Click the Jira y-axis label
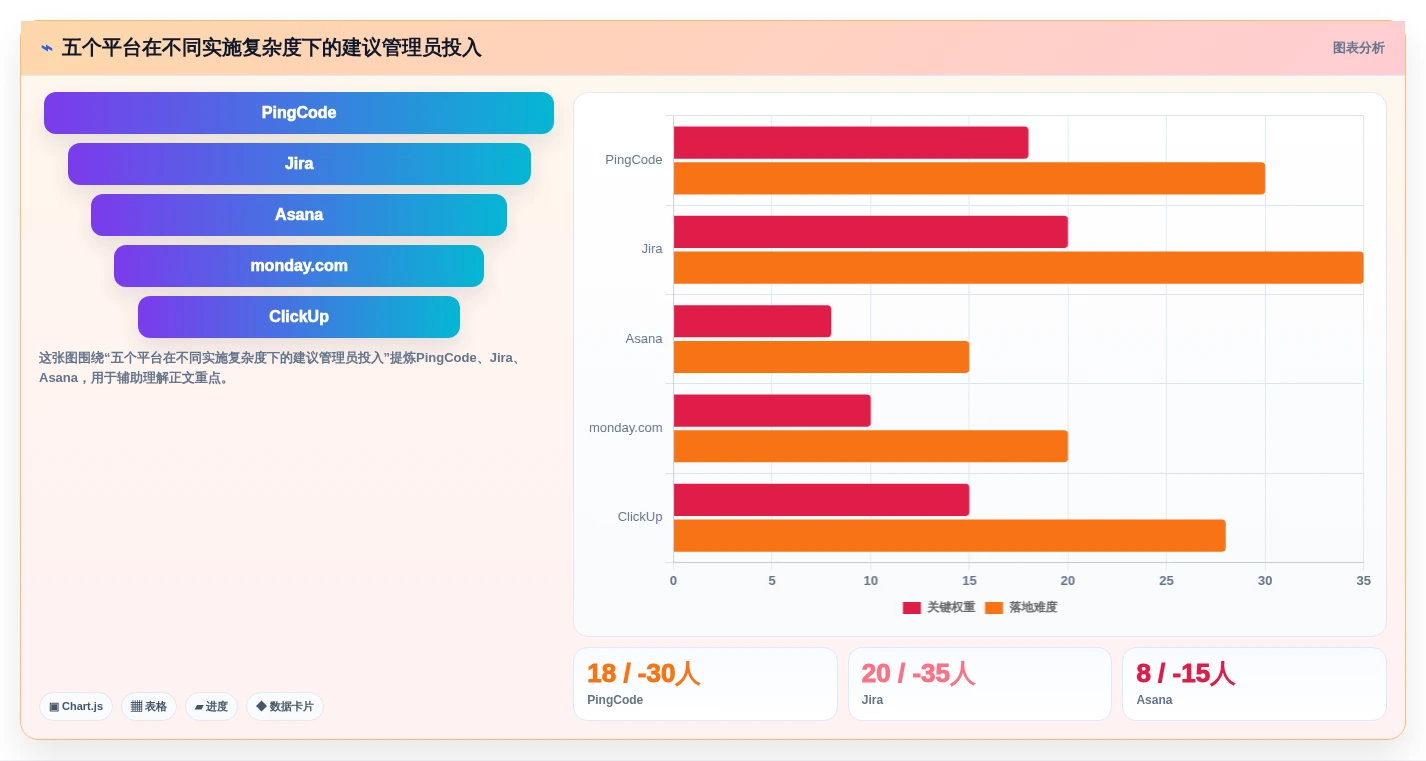The image size is (1426, 761). pyautogui.click(x=652, y=249)
